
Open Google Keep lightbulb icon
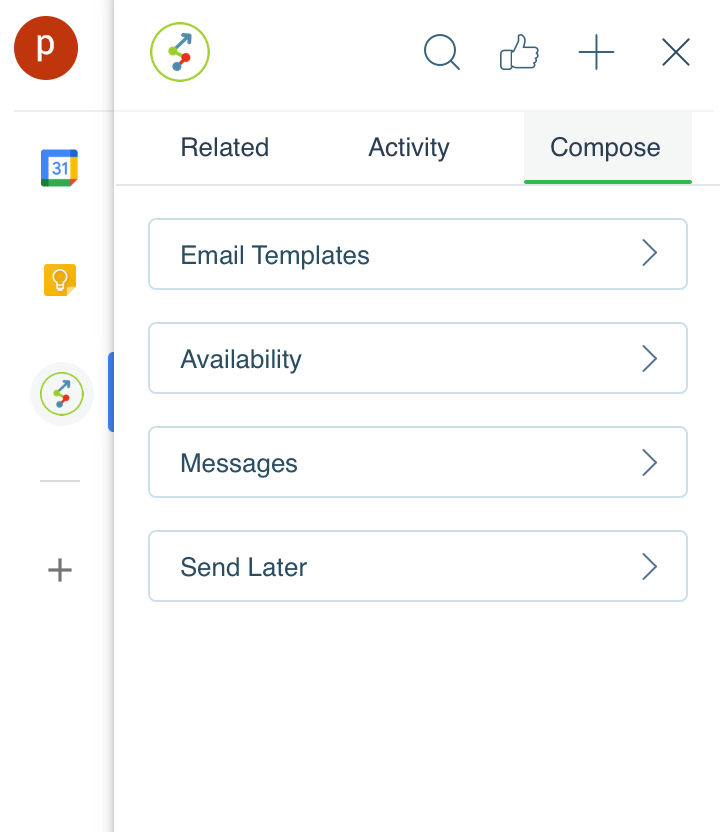click(x=59, y=280)
